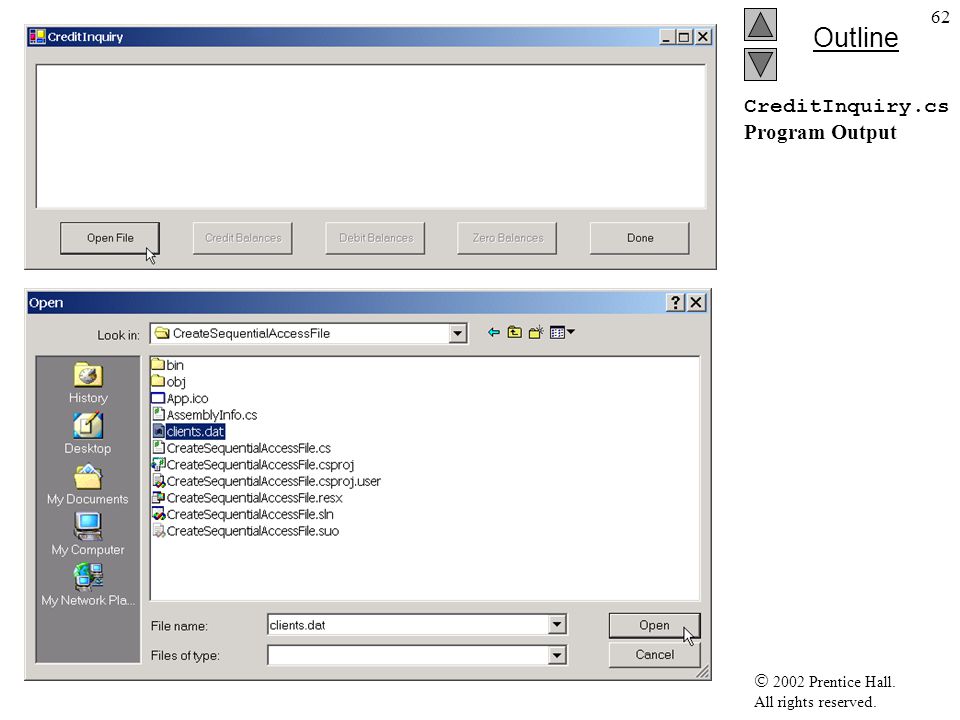The width and height of the screenshot is (960, 720).
Task: Click the File name text field
Action: coord(408,625)
